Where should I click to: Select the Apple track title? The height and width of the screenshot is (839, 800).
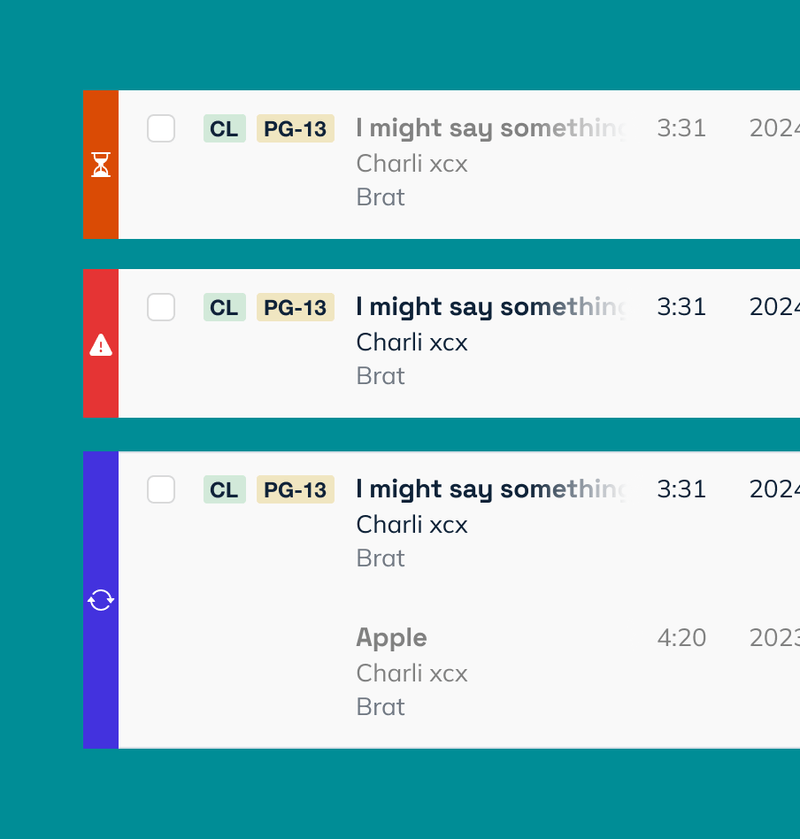[391, 638]
